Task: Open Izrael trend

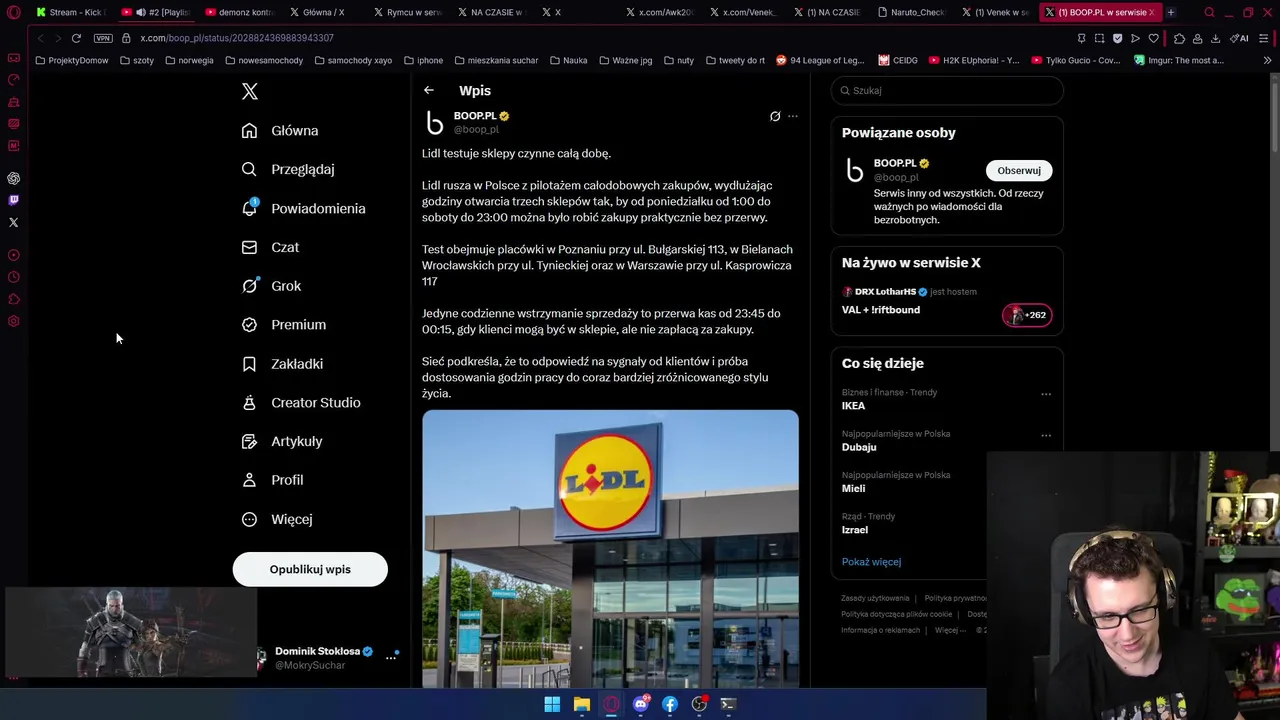Action: (x=855, y=530)
